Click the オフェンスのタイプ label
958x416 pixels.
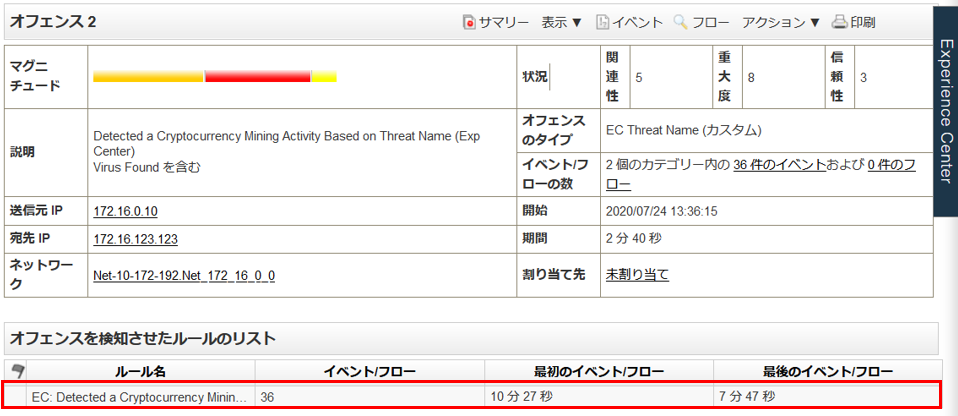(x=554, y=130)
